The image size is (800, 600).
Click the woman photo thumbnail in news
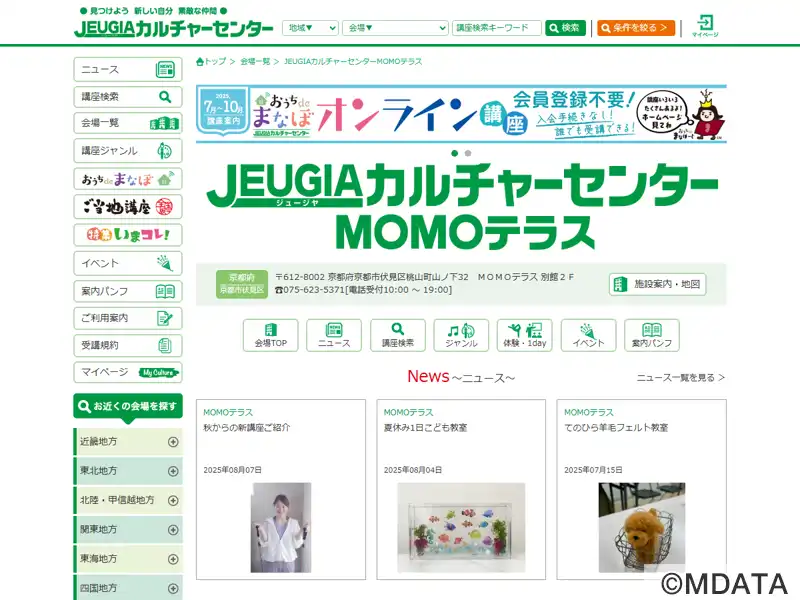pos(281,528)
